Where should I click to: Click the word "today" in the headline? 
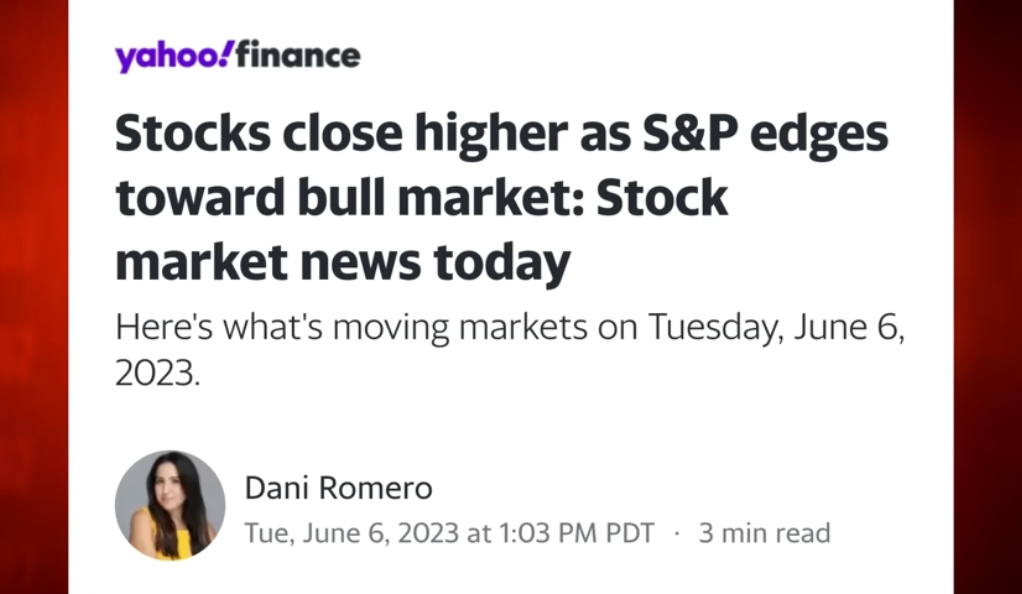point(502,264)
